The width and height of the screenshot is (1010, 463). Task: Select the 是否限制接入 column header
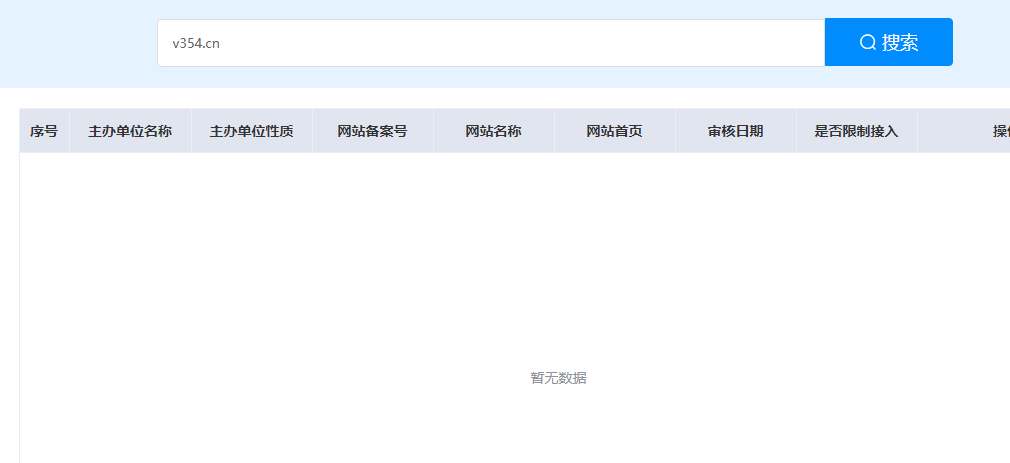[x=856, y=131]
